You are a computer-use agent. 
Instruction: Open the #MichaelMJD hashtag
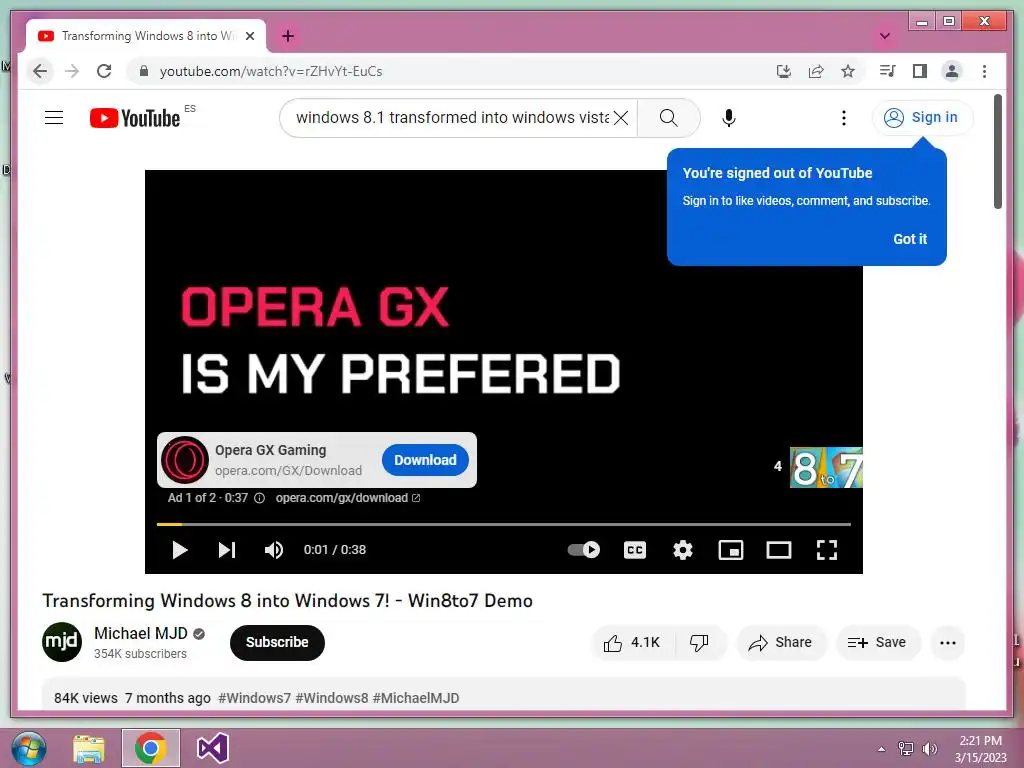[x=416, y=698]
